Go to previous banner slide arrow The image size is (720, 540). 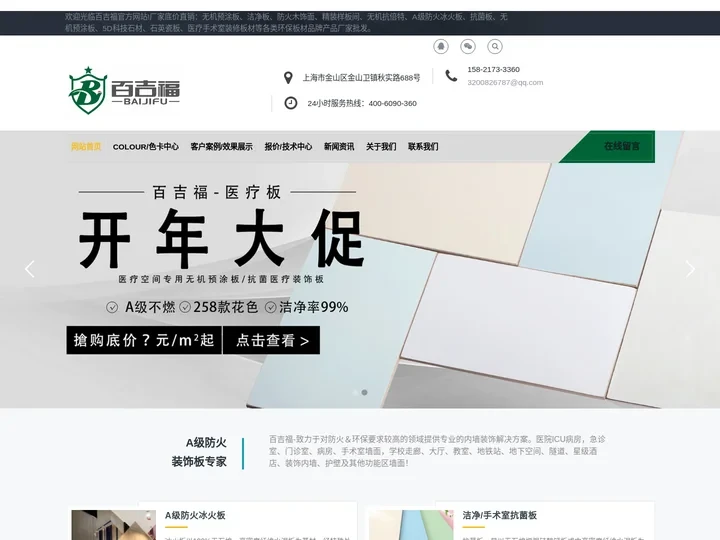pos(30,269)
